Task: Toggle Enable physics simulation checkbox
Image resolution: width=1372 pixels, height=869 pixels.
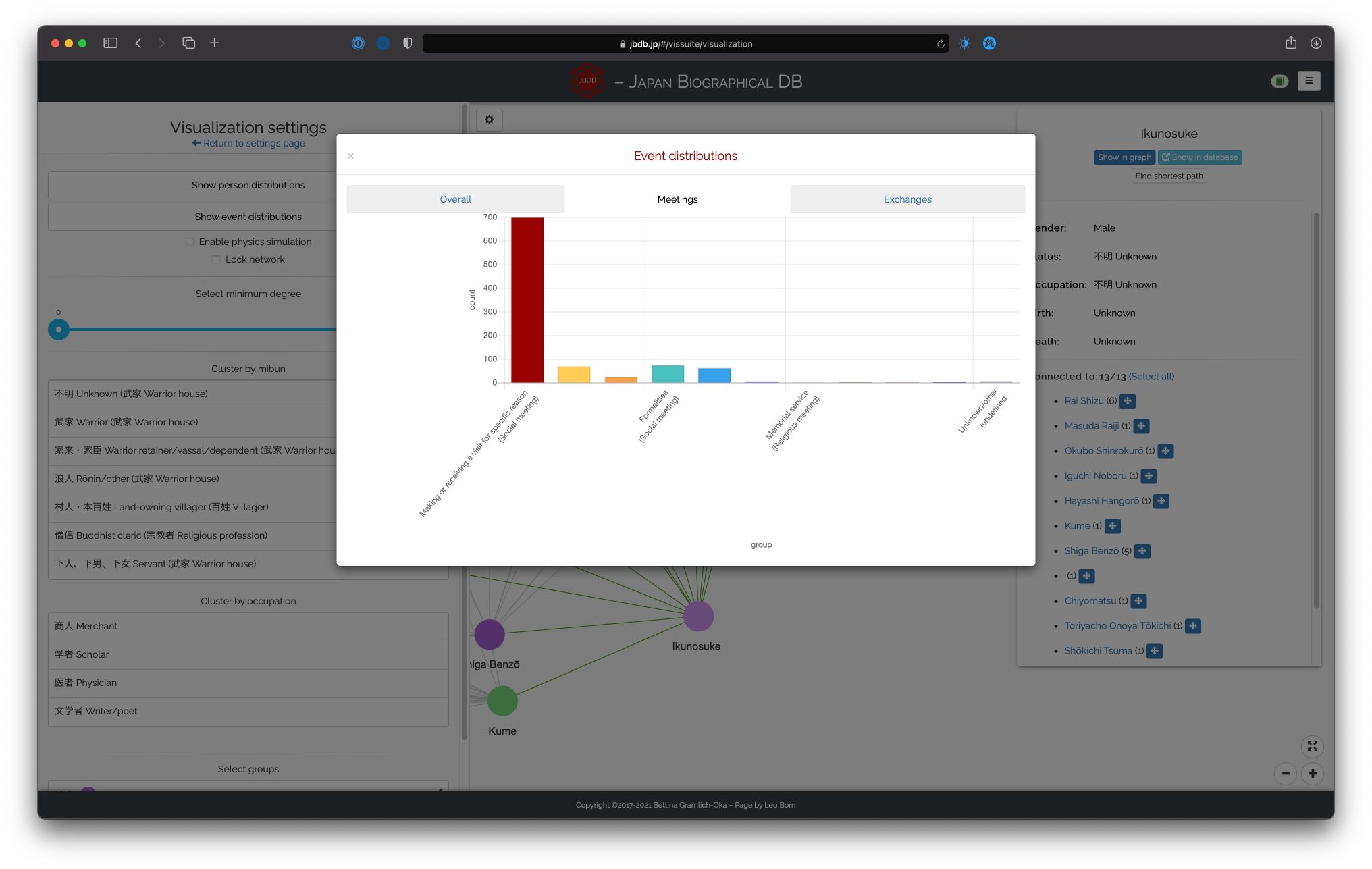Action: [x=189, y=241]
